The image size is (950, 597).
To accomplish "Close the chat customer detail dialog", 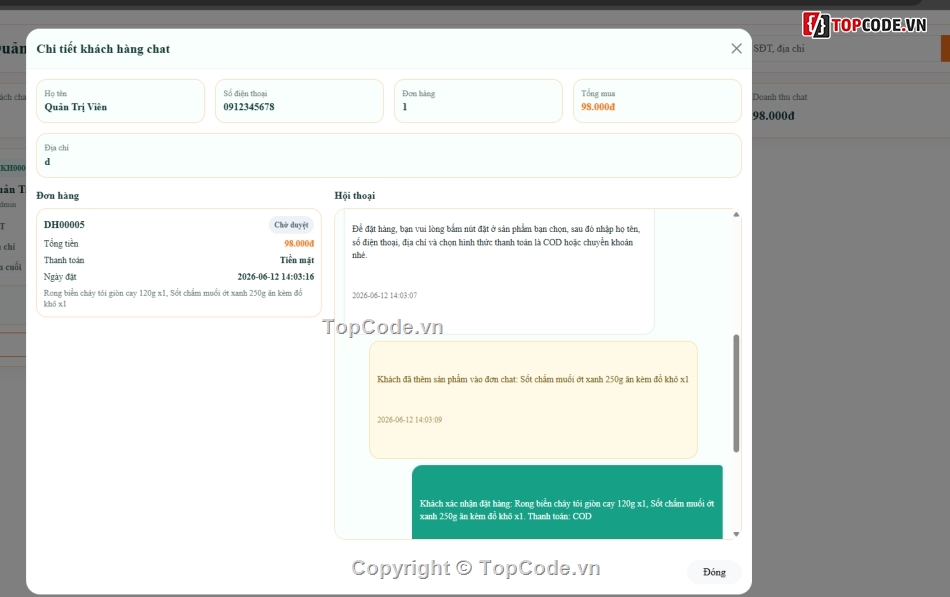I will click(736, 48).
